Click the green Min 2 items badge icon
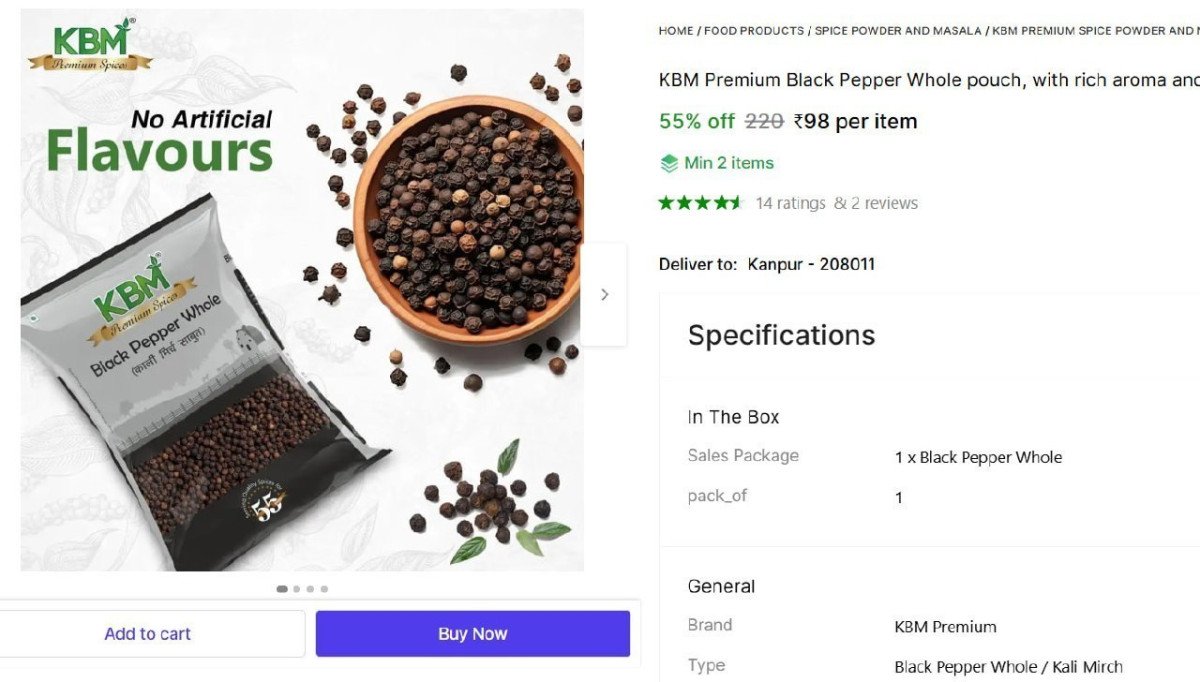This screenshot has height=682, width=1200. 668,162
